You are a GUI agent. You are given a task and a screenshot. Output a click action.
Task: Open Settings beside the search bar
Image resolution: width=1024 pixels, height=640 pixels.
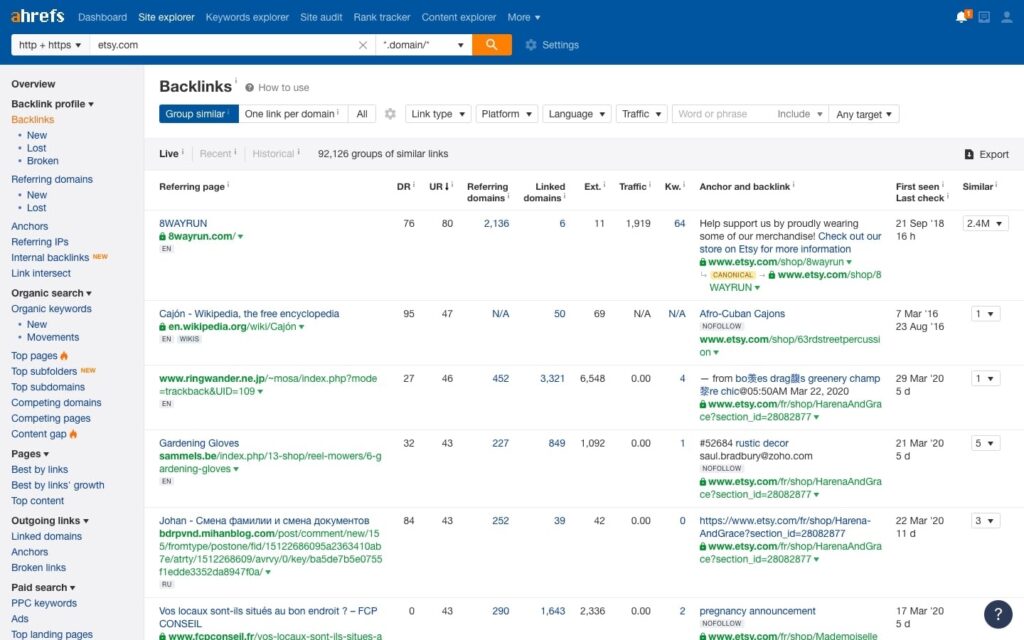(x=552, y=45)
